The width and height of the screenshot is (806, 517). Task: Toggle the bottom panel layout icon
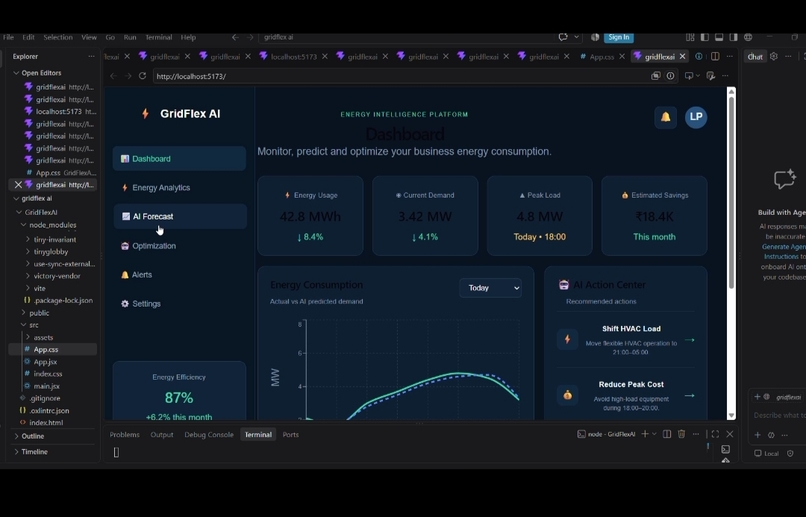719,37
